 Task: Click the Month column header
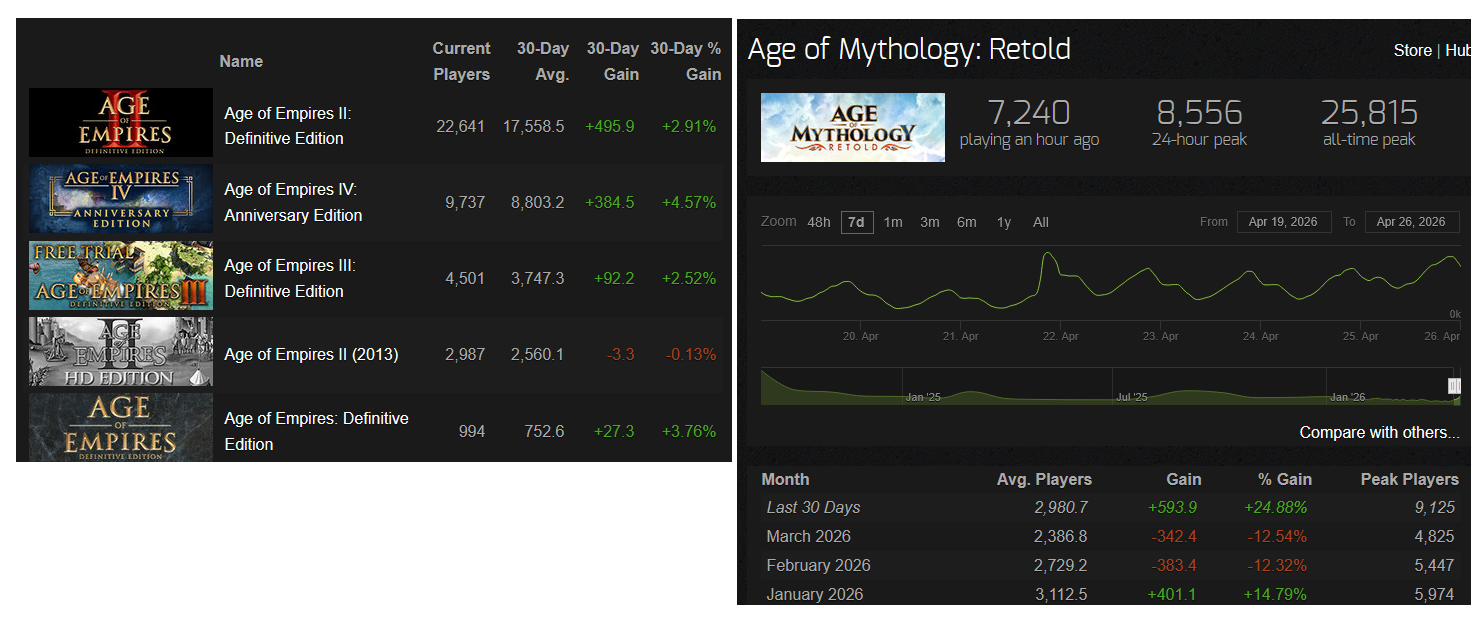(x=785, y=479)
